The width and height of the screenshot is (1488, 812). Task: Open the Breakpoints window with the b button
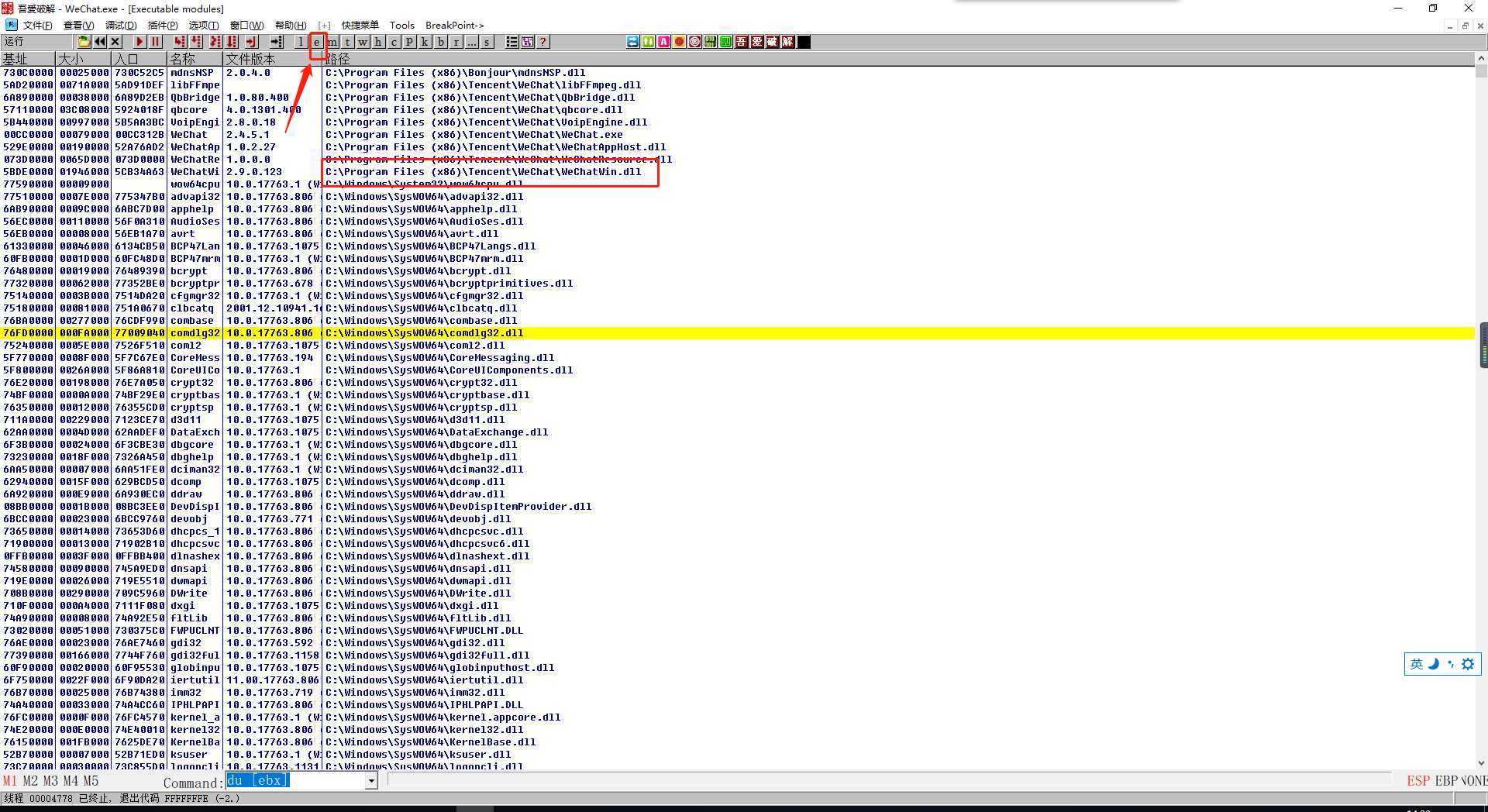[441, 42]
